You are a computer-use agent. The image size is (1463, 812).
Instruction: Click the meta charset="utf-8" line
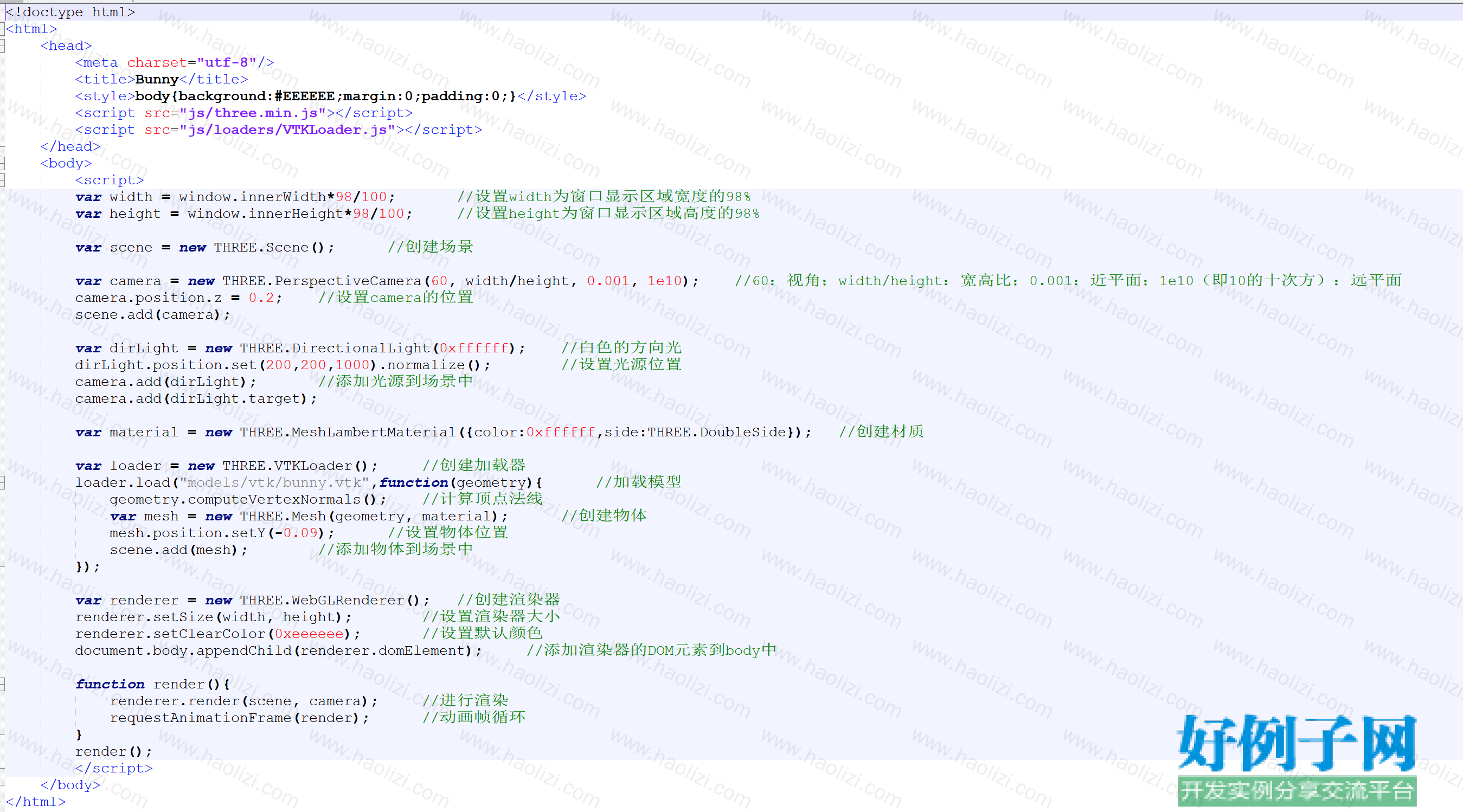tap(175, 62)
